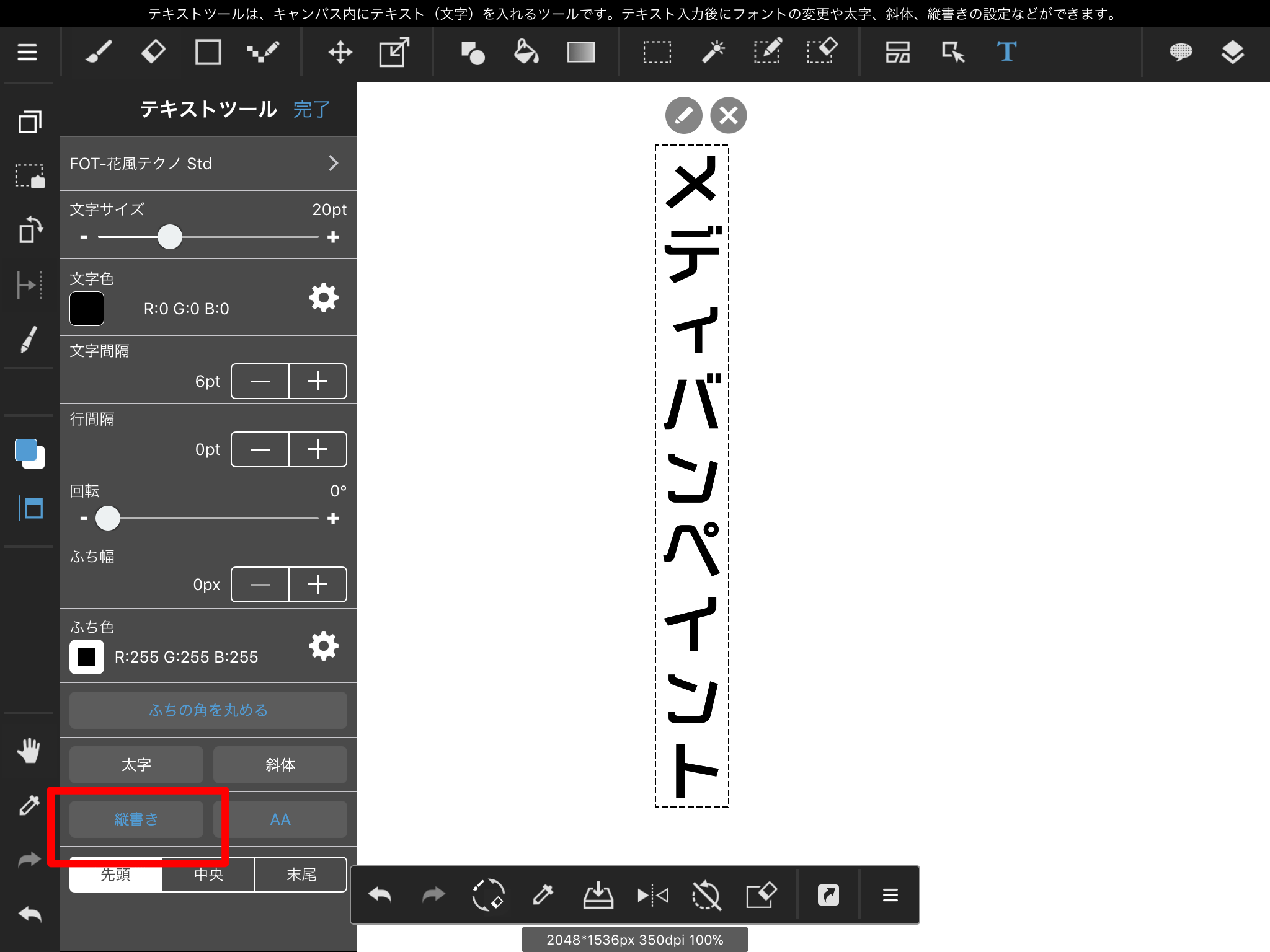Screen dimensions: 1270x952
Task: Delete text with the X handle
Action: (729, 115)
